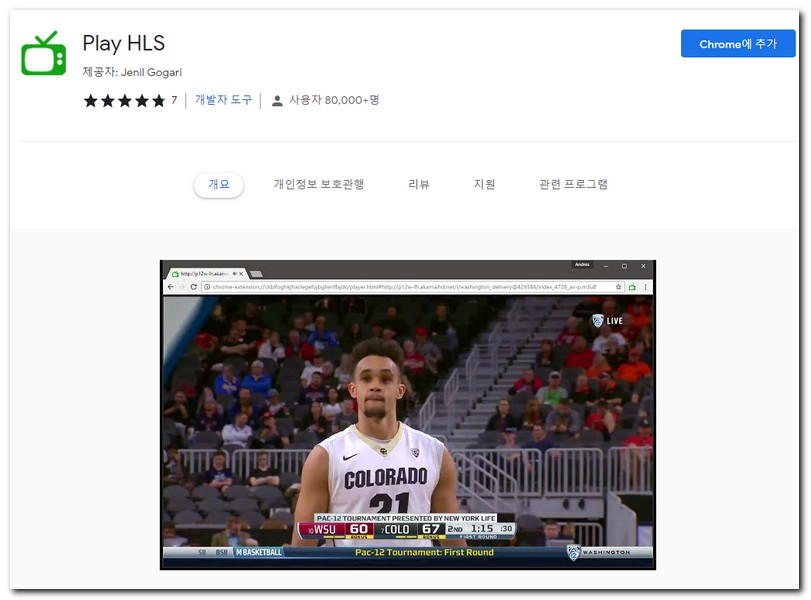Click the five-star rating icons

124,101
